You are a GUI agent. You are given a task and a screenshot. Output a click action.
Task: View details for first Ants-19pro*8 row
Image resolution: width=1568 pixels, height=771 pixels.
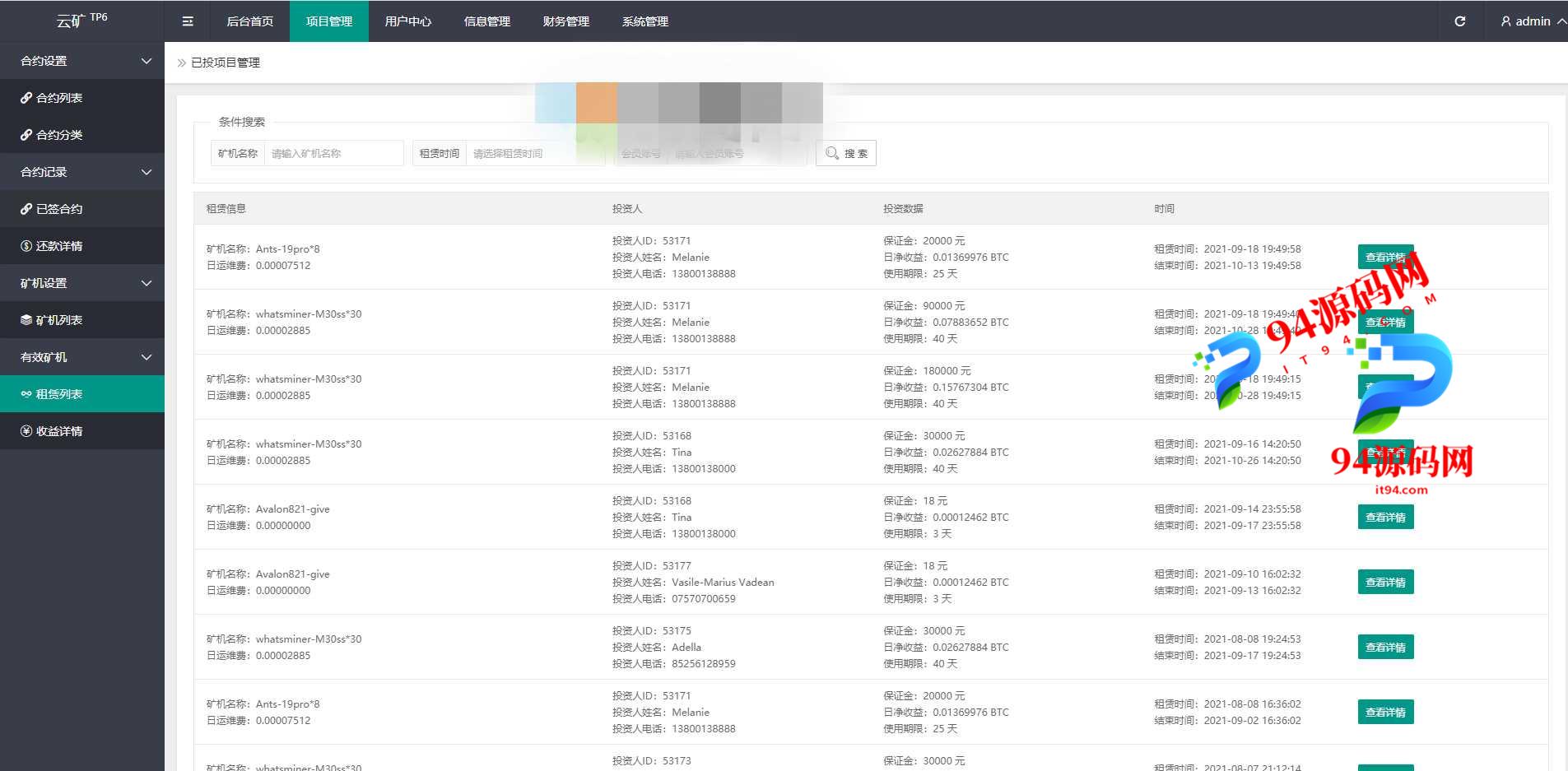click(1385, 257)
